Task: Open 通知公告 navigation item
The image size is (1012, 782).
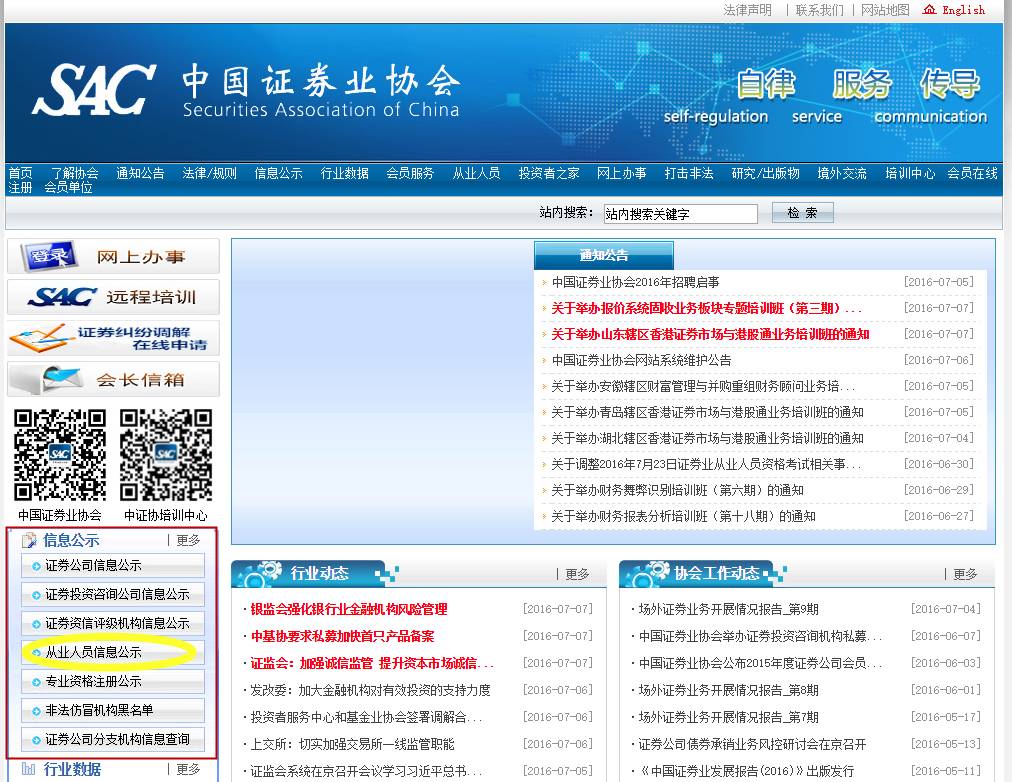Action: tap(140, 173)
